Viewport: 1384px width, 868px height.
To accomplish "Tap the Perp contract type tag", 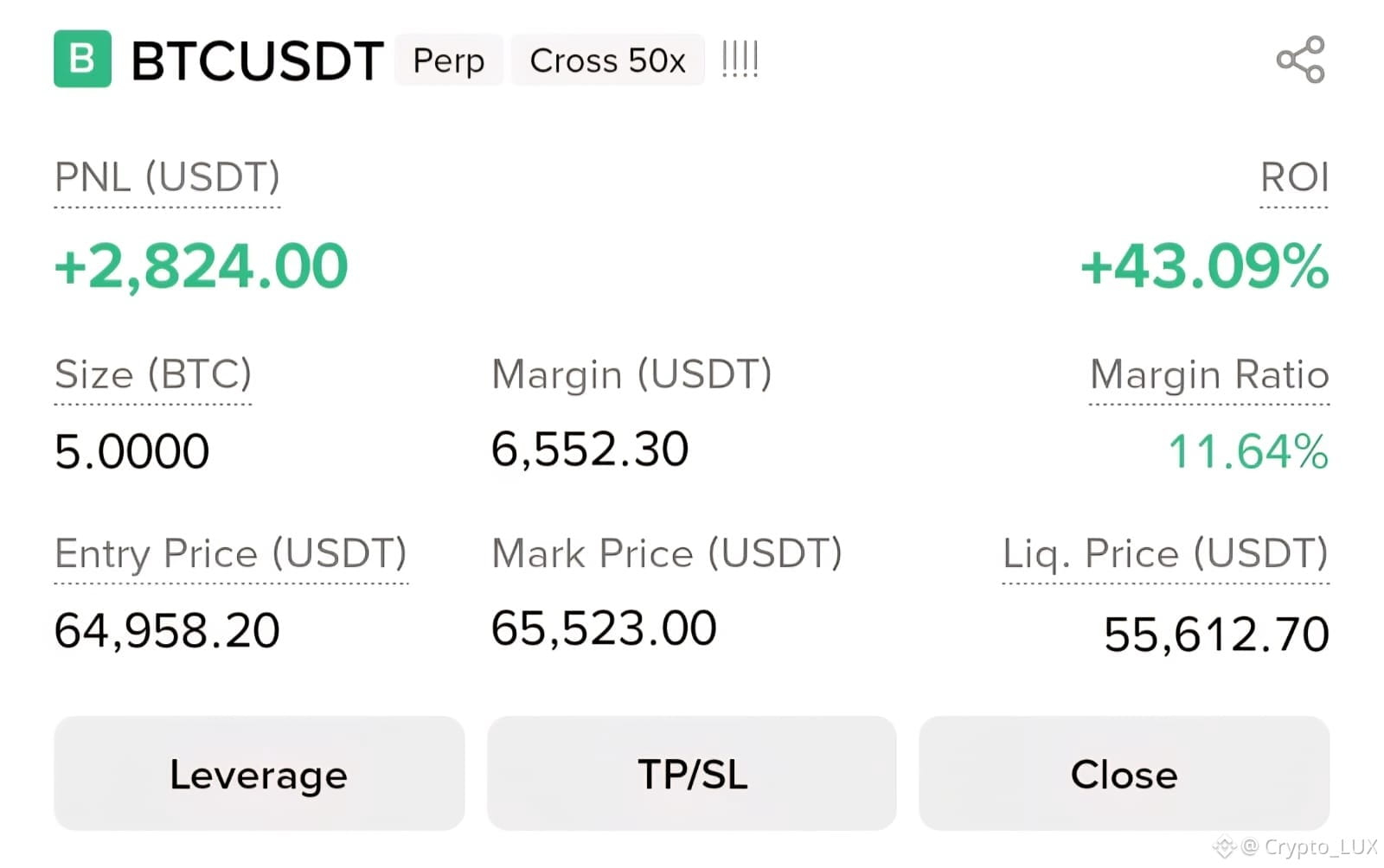I will point(448,61).
